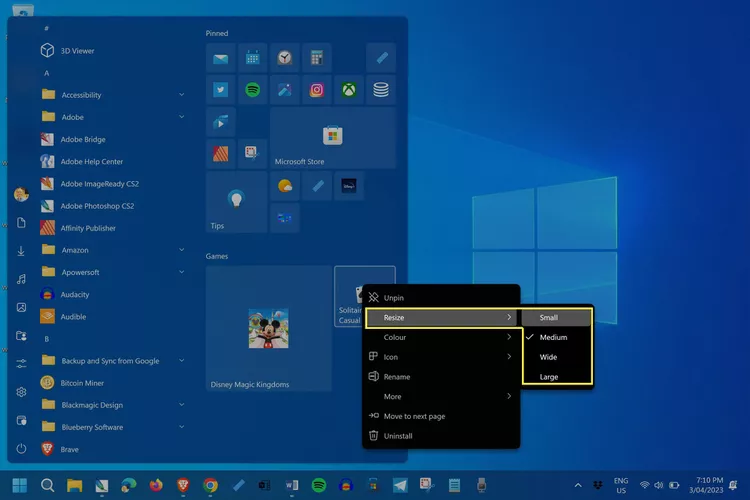
Task: Open the Snipping Tool pinned tile
Action: coord(253,154)
